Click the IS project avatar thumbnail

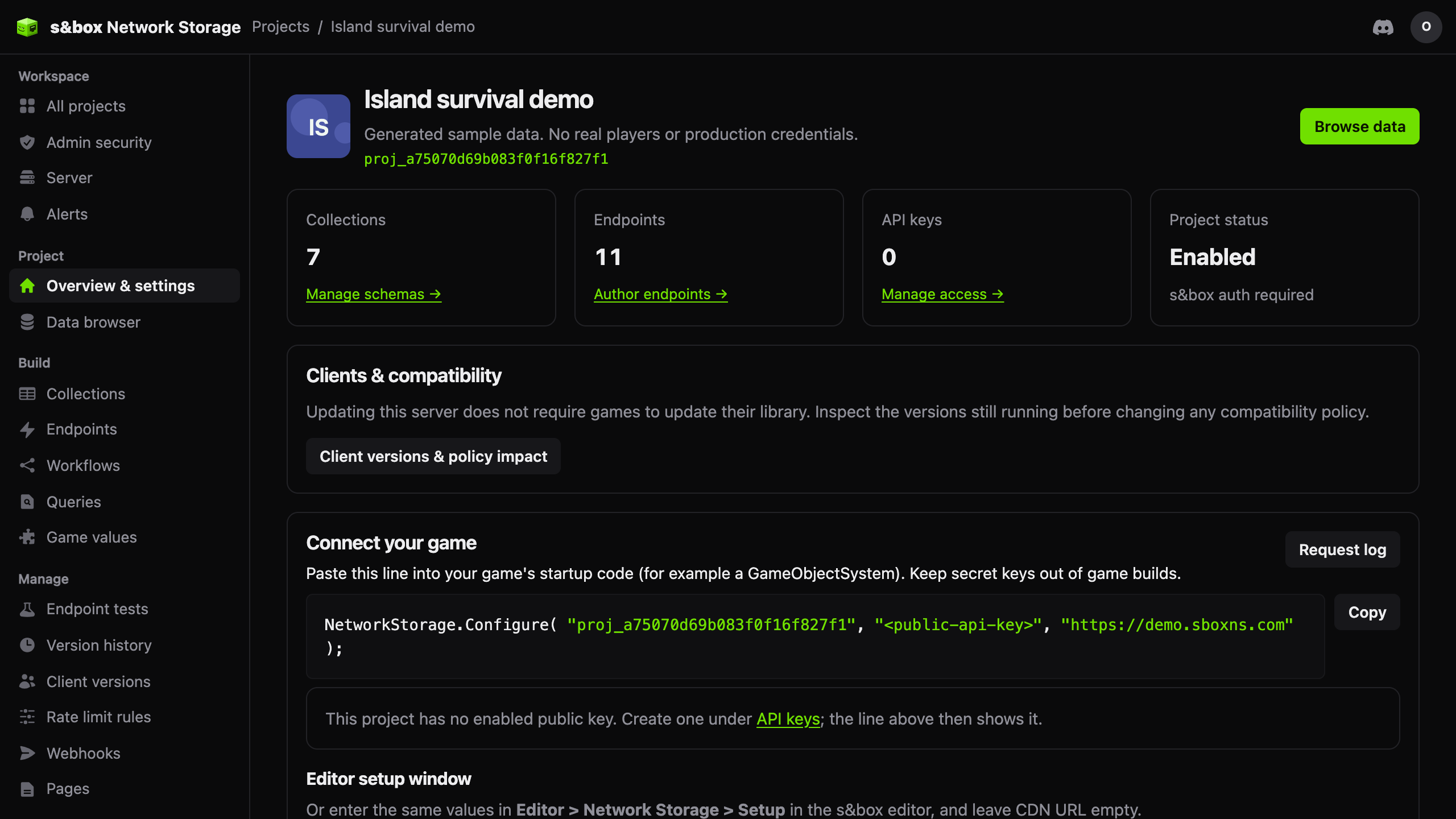tap(318, 126)
